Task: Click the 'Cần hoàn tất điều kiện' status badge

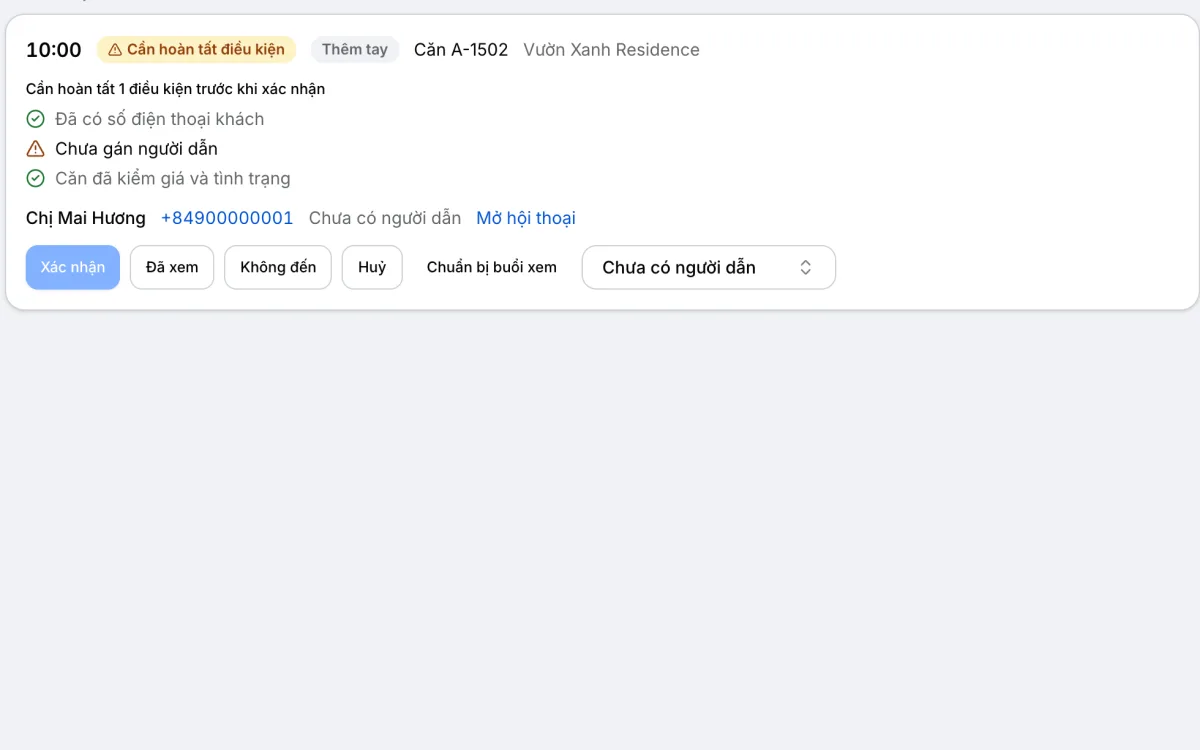Action: click(x=197, y=50)
